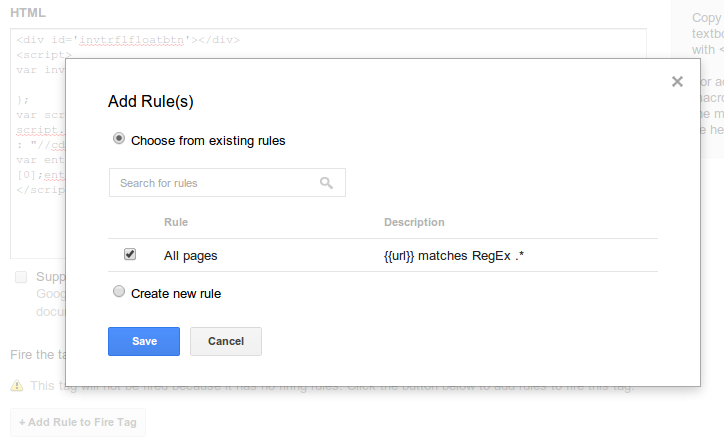Click the HTML section label

click(27, 13)
